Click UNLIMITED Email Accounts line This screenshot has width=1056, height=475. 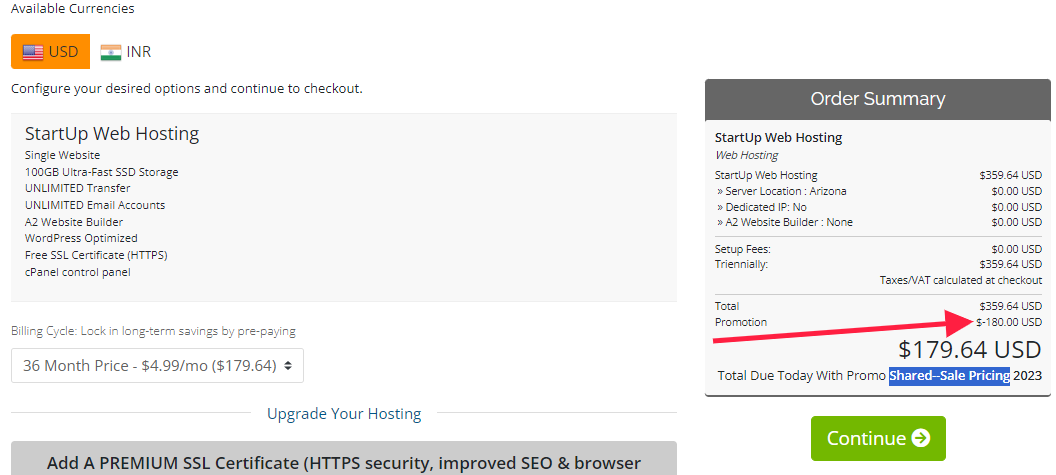95,205
